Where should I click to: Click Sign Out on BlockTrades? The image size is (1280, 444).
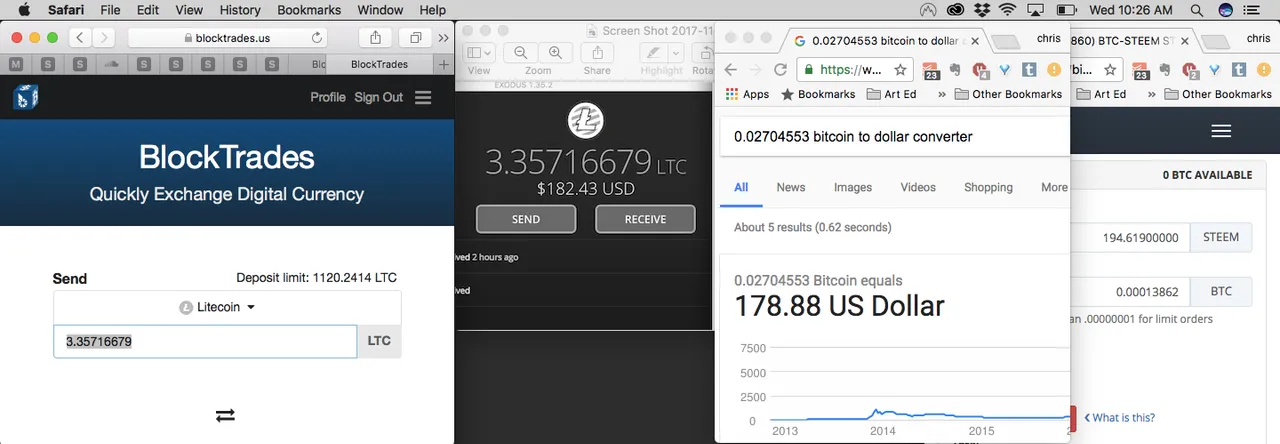[378, 97]
